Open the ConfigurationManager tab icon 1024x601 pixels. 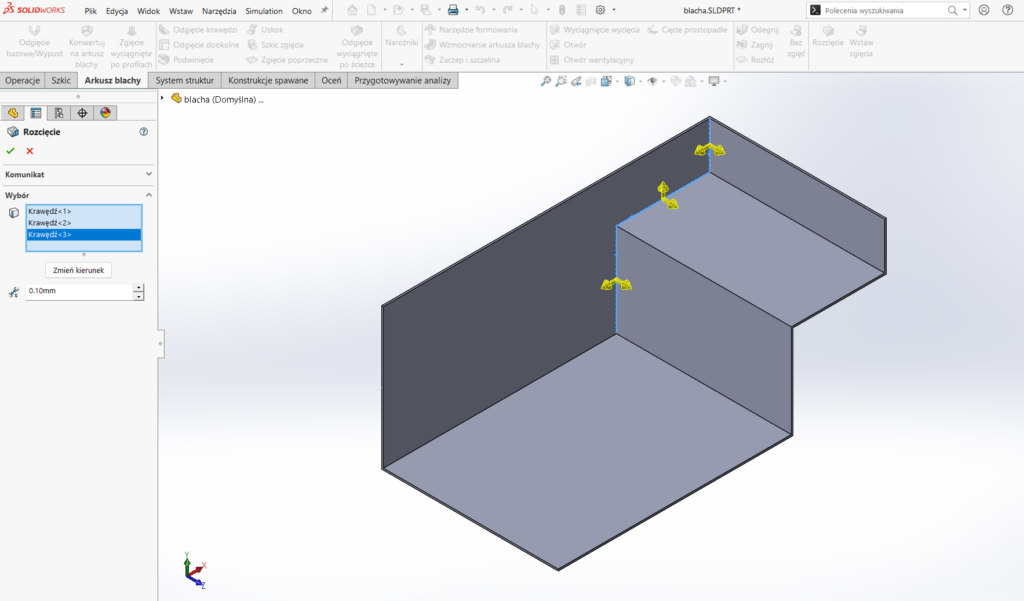(59, 113)
